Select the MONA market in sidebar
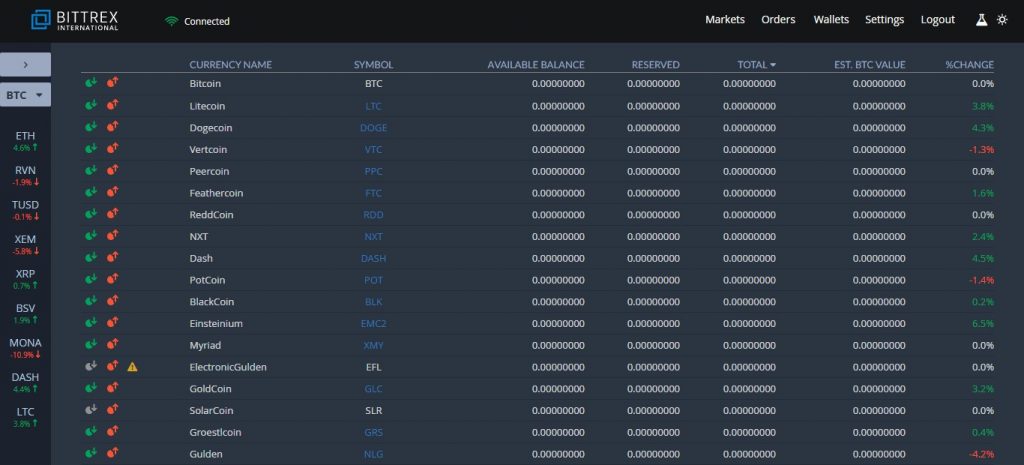Screen dimensions: 1024x465 [x=25, y=348]
